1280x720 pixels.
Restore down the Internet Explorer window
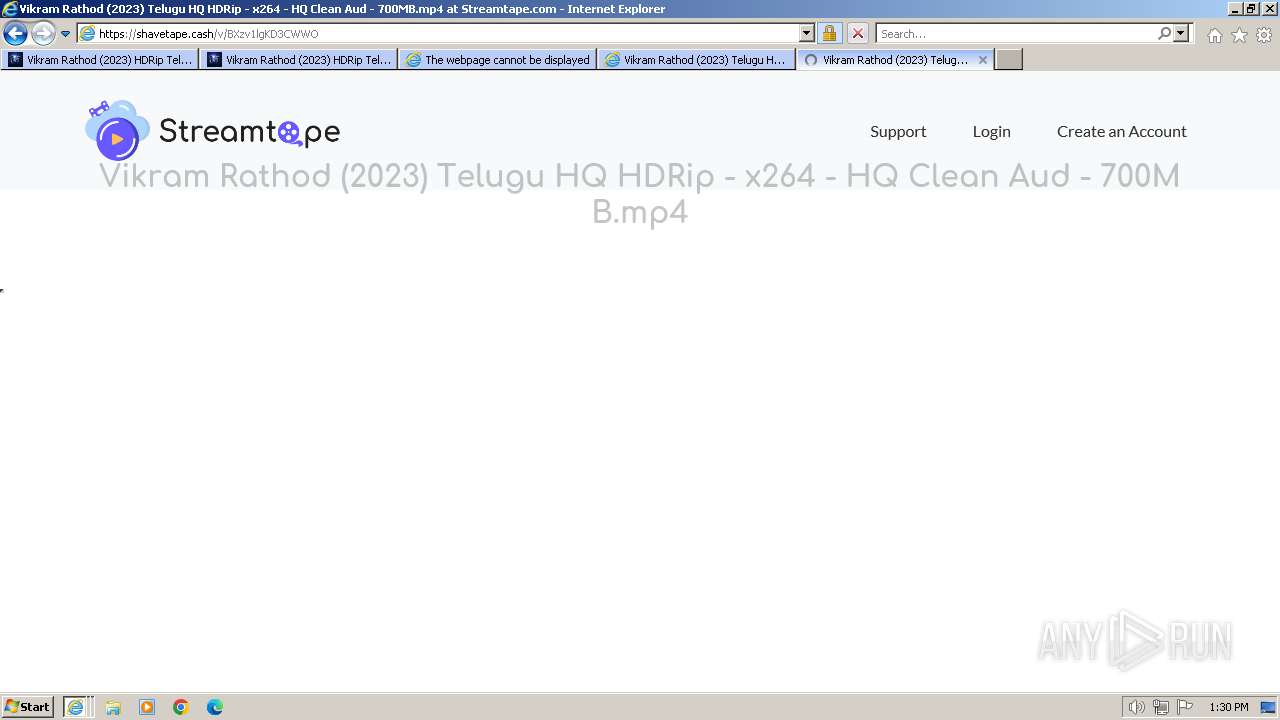click(x=1251, y=8)
